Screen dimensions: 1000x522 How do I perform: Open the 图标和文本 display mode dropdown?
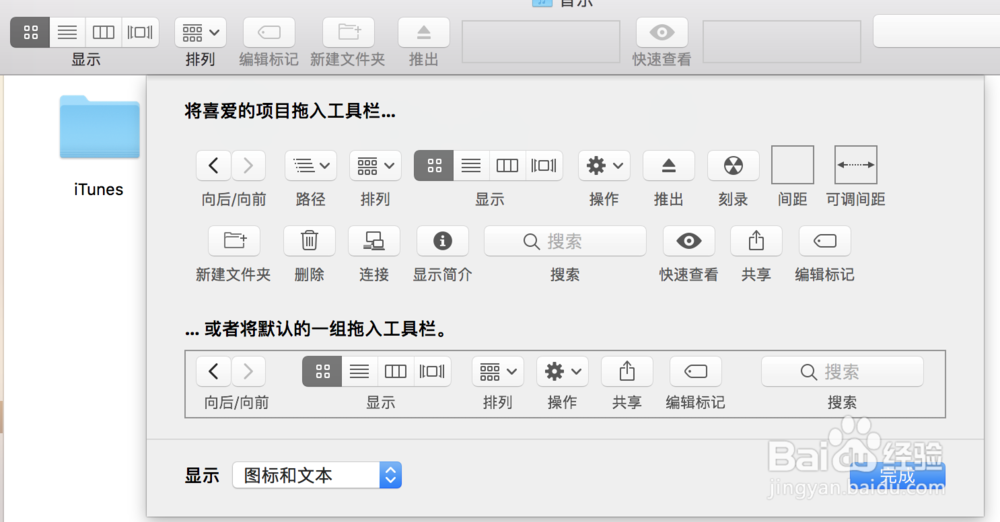317,475
